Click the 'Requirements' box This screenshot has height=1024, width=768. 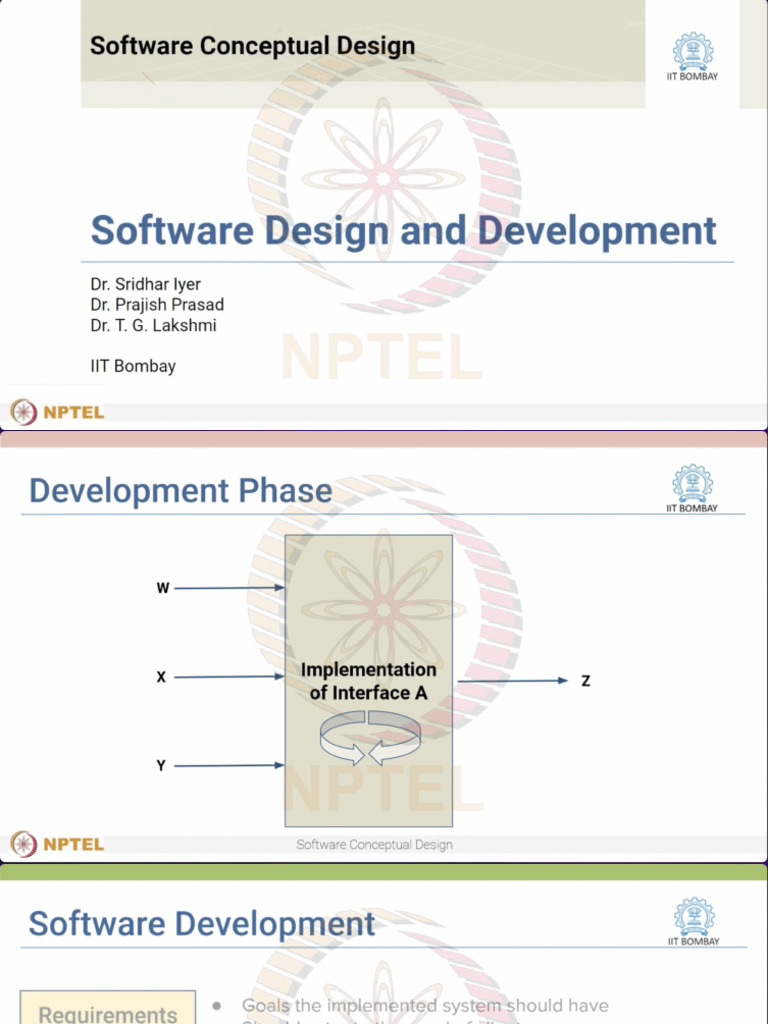pos(108,1007)
